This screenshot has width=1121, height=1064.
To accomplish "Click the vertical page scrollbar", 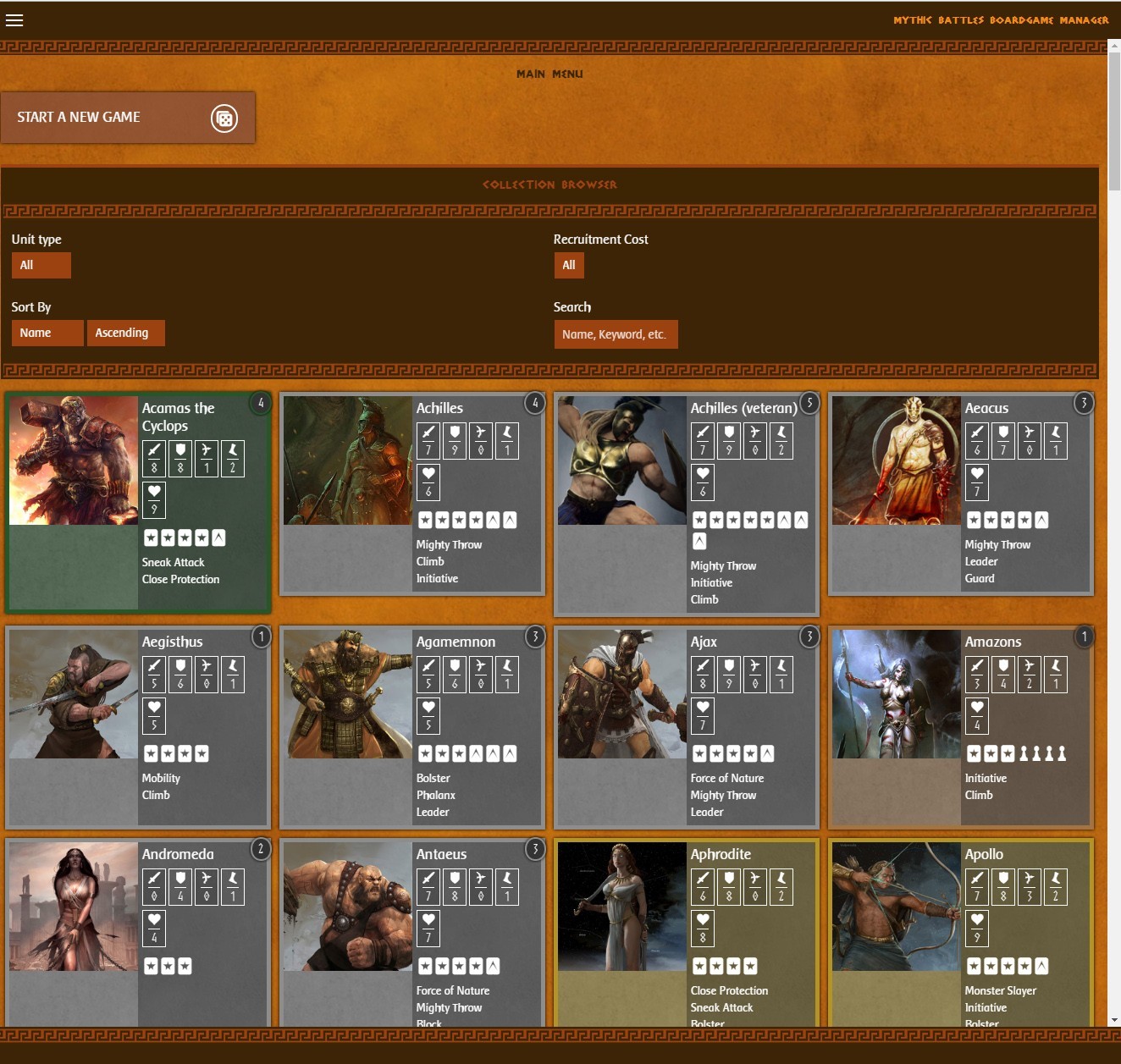I will [1114, 120].
